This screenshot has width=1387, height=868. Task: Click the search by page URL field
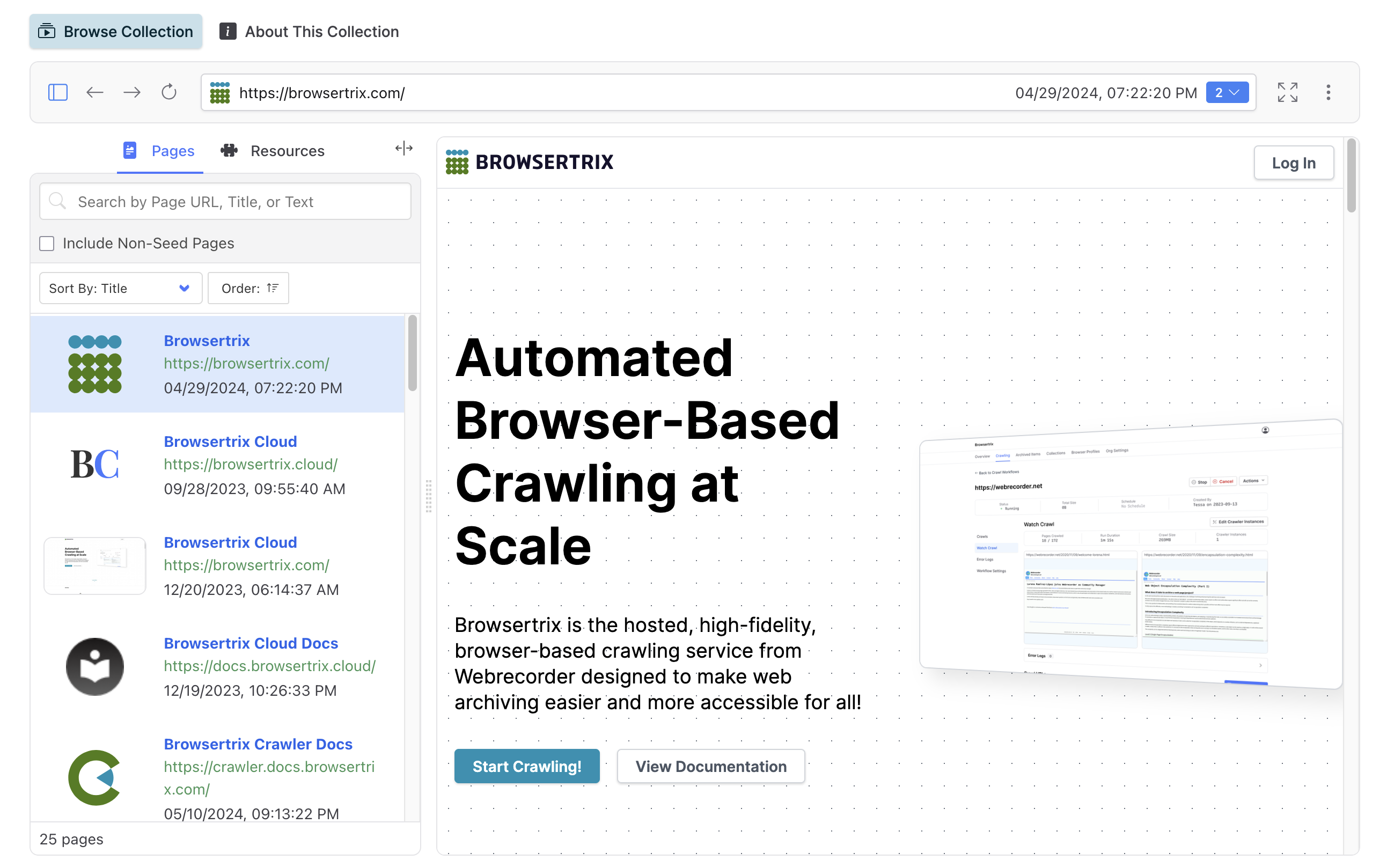[225, 201]
